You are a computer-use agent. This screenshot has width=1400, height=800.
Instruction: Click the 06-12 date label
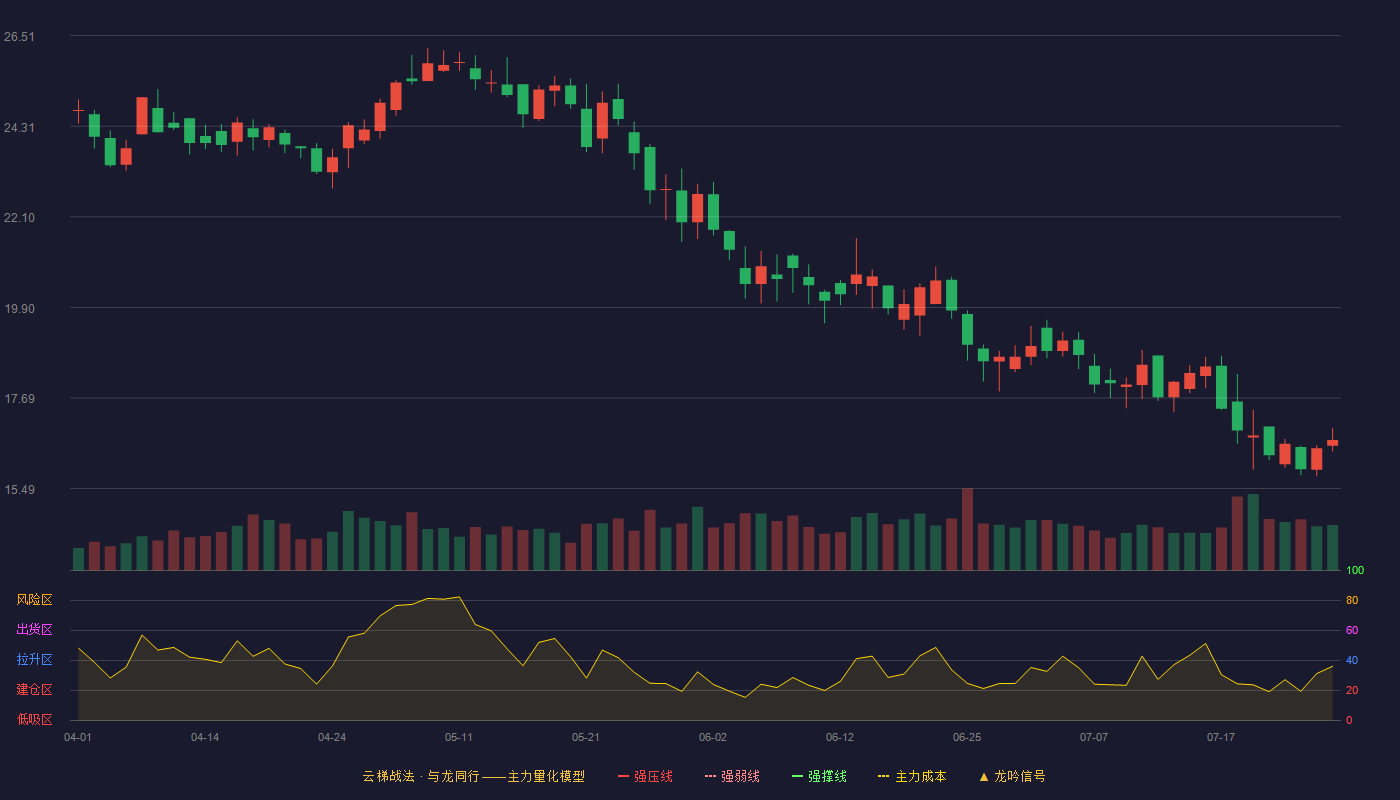click(840, 737)
